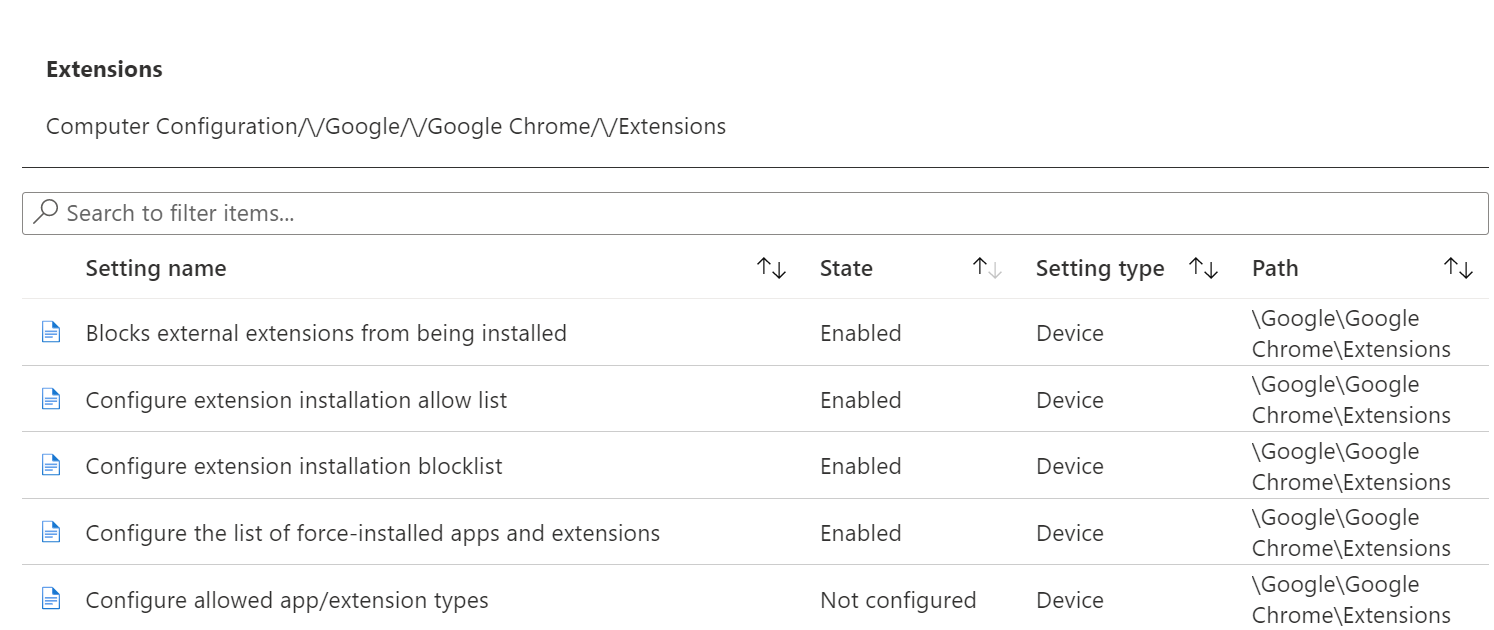Open Blocks external extensions from being installed
The height and width of the screenshot is (630, 1494).
[x=326, y=333]
